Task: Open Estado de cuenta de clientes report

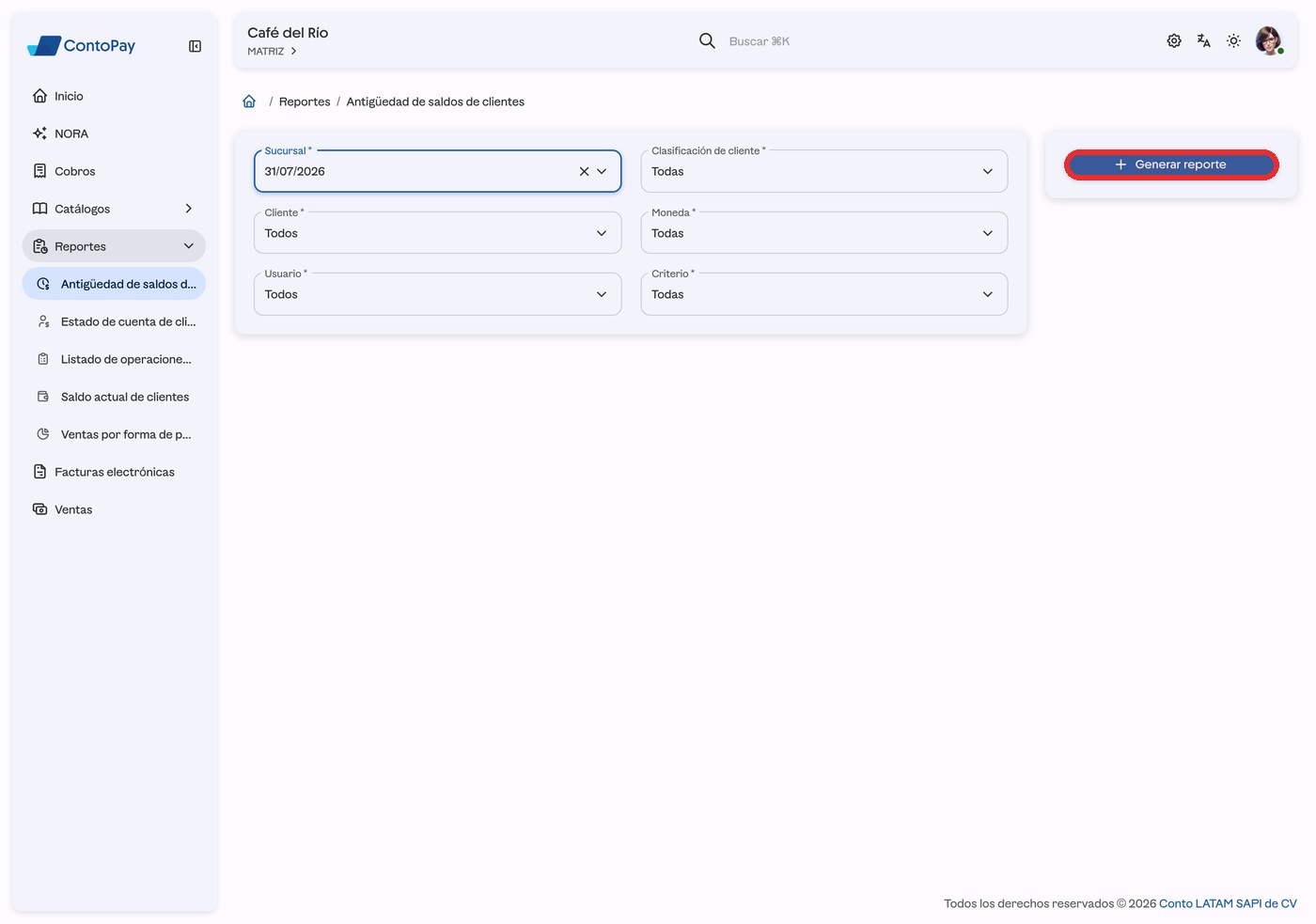Action: (x=114, y=321)
